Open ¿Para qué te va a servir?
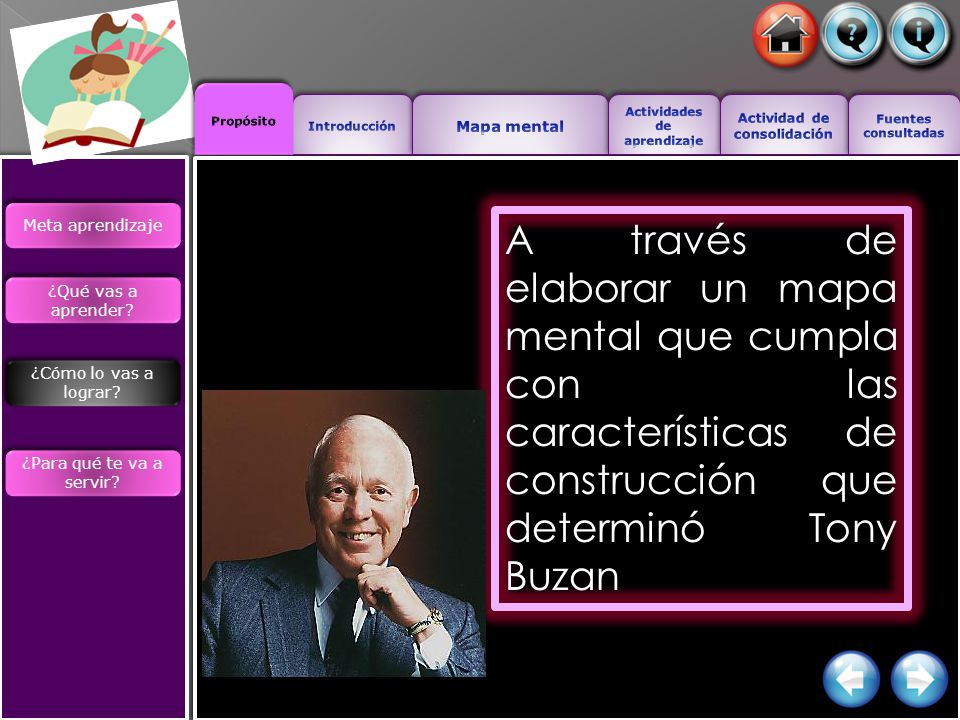This screenshot has height=720, width=960. tap(93, 473)
